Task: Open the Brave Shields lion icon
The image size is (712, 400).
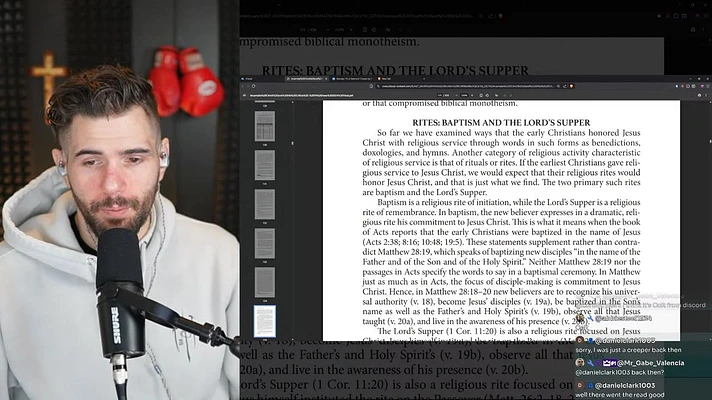Action: [x=572, y=86]
